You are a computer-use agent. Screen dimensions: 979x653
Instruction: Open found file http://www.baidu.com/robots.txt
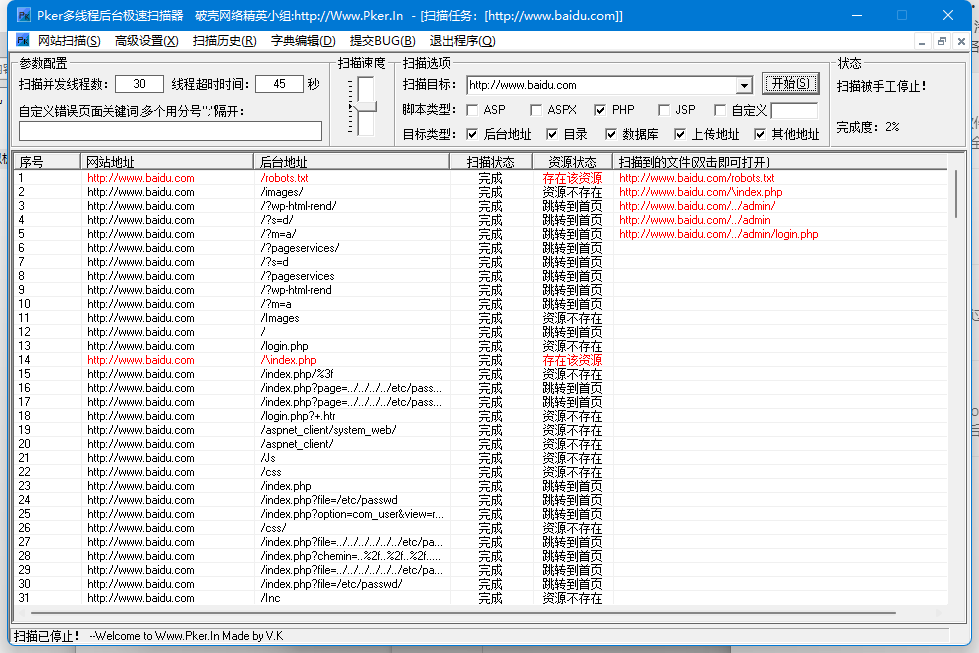tap(696, 178)
